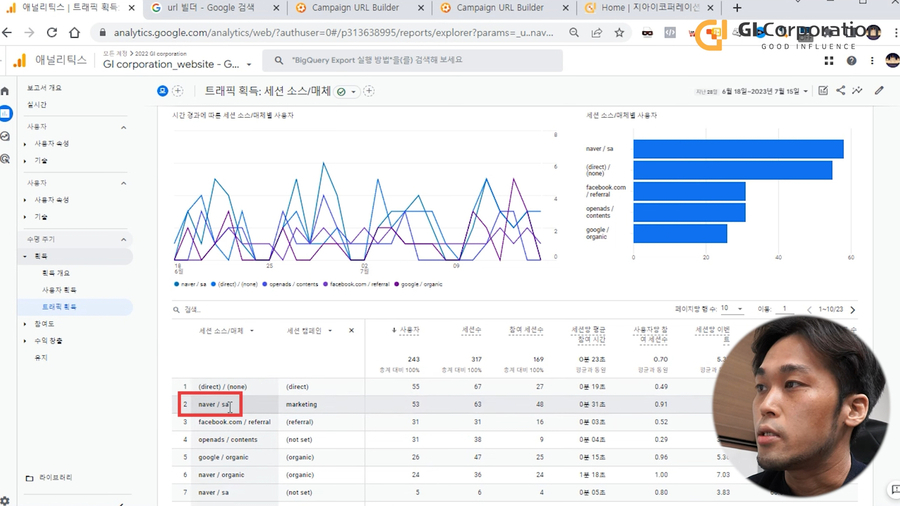Reload the current page

point(52,33)
